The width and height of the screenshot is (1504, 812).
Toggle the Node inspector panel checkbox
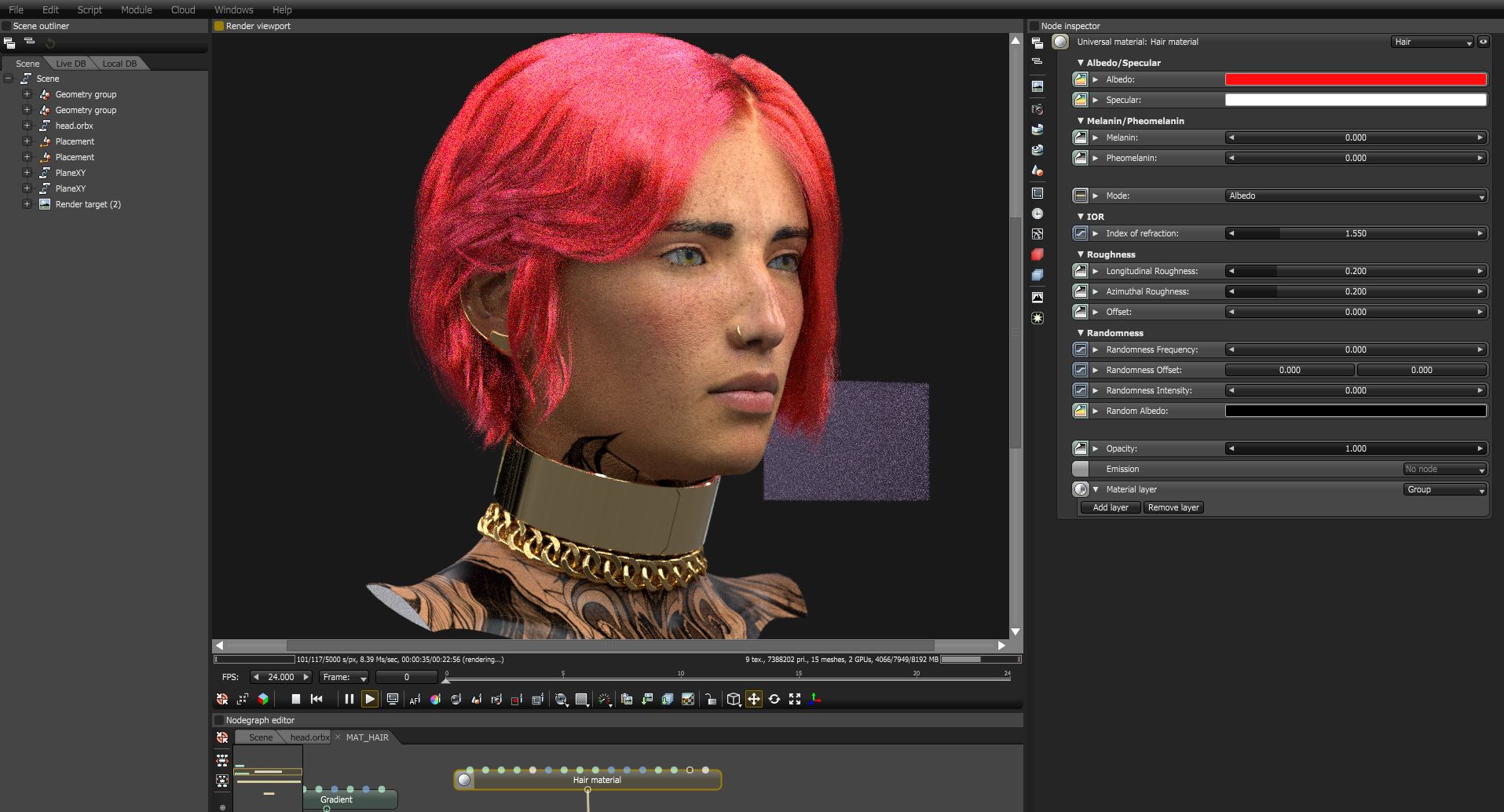coord(1034,26)
